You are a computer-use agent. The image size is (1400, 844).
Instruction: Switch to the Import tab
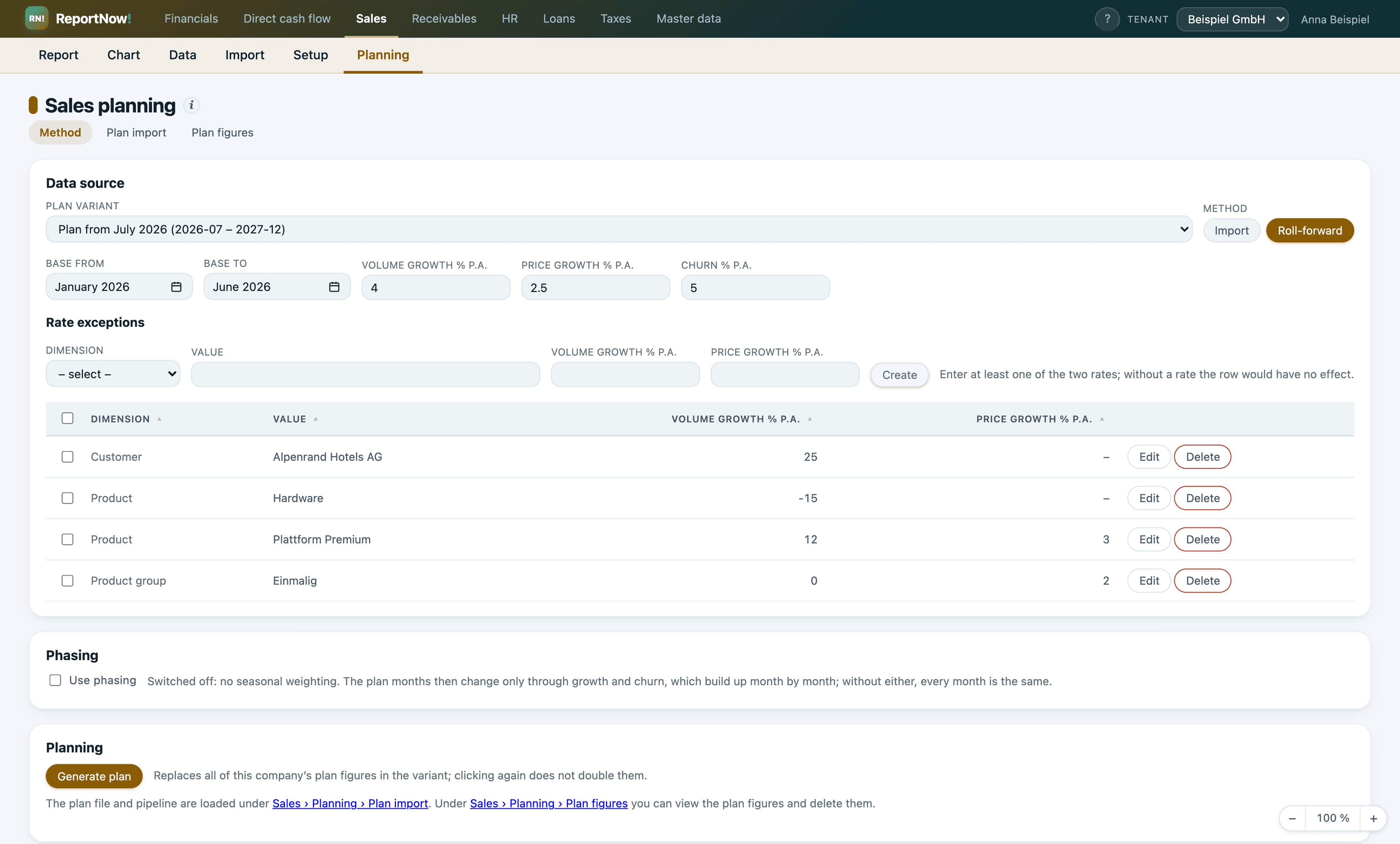click(x=244, y=55)
